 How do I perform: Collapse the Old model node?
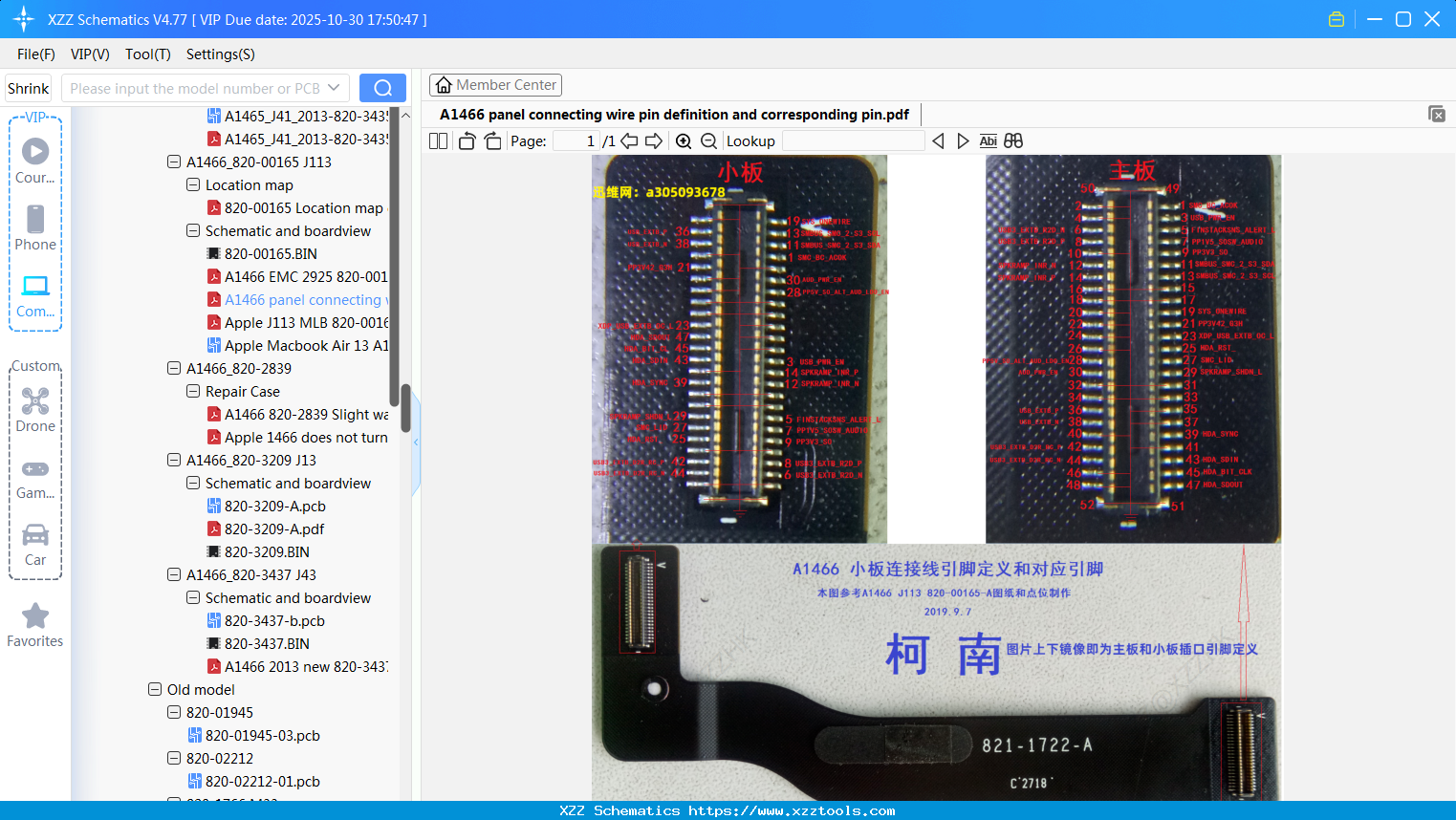155,690
